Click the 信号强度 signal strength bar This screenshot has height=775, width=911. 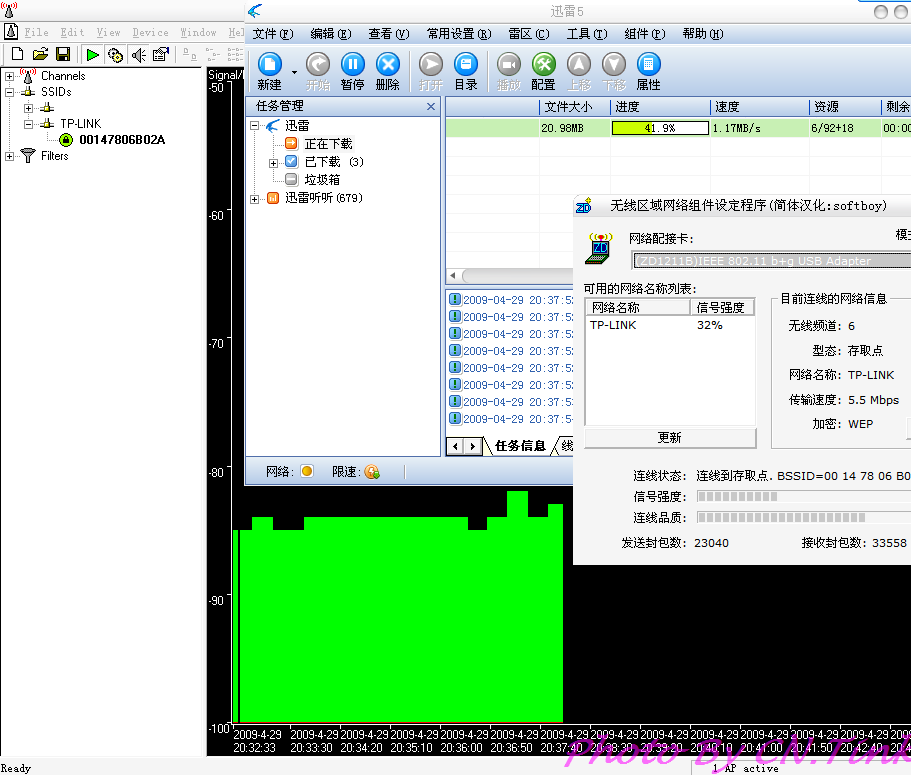pos(804,496)
